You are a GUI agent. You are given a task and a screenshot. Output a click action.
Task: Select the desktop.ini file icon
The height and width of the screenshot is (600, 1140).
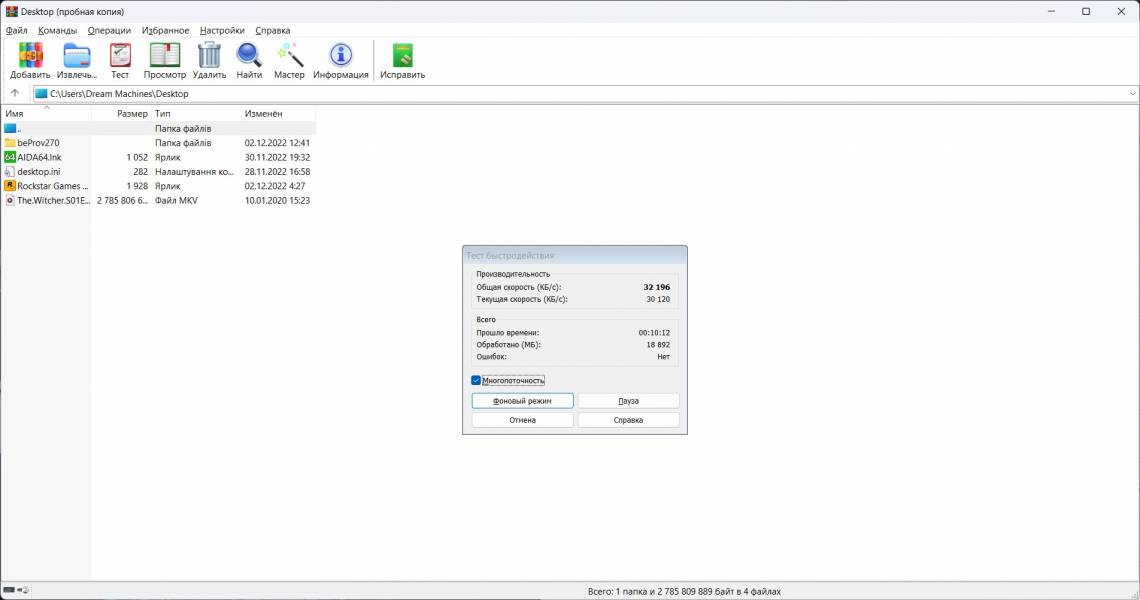[x=10, y=172]
